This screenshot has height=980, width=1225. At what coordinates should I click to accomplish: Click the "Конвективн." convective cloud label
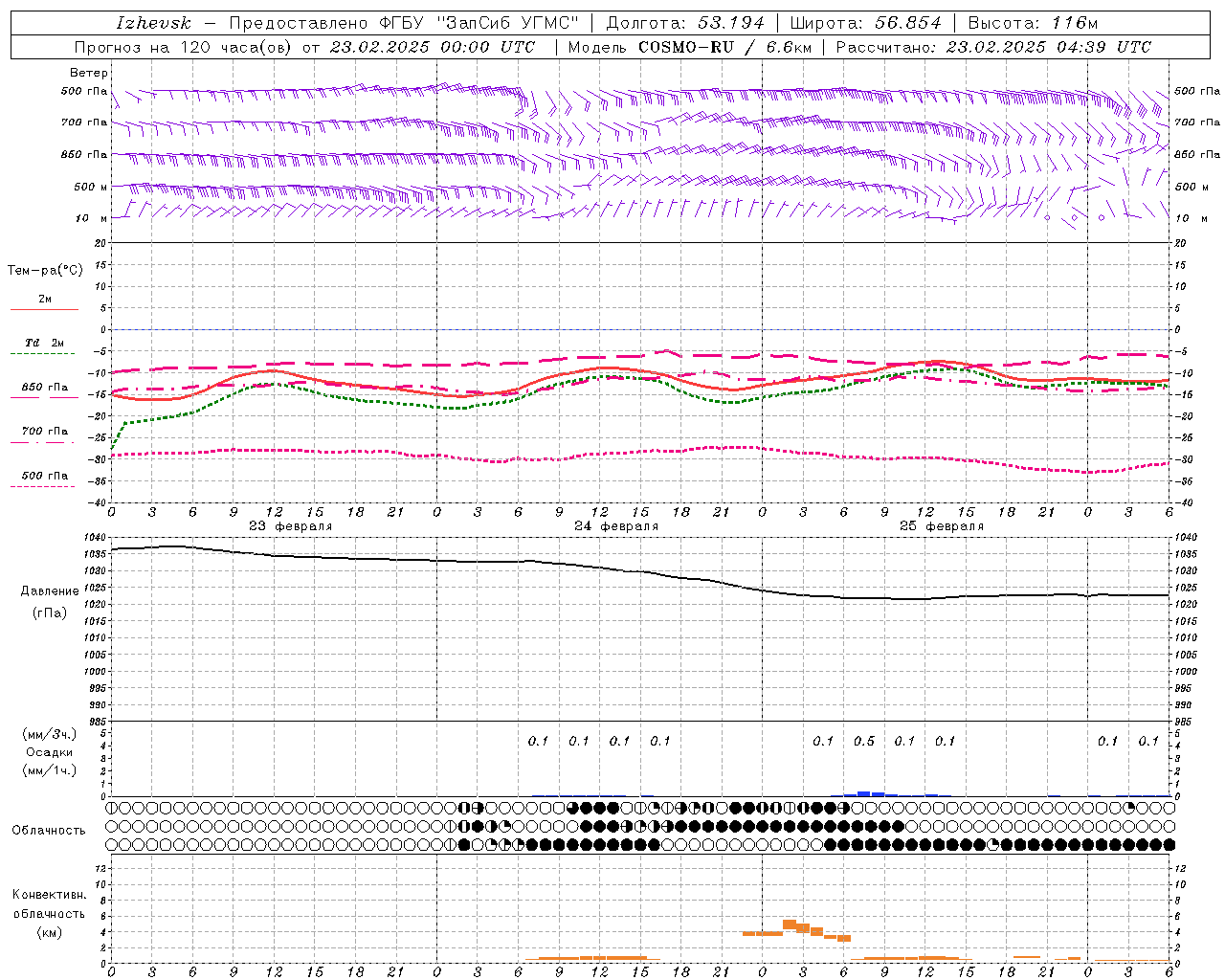49,895
